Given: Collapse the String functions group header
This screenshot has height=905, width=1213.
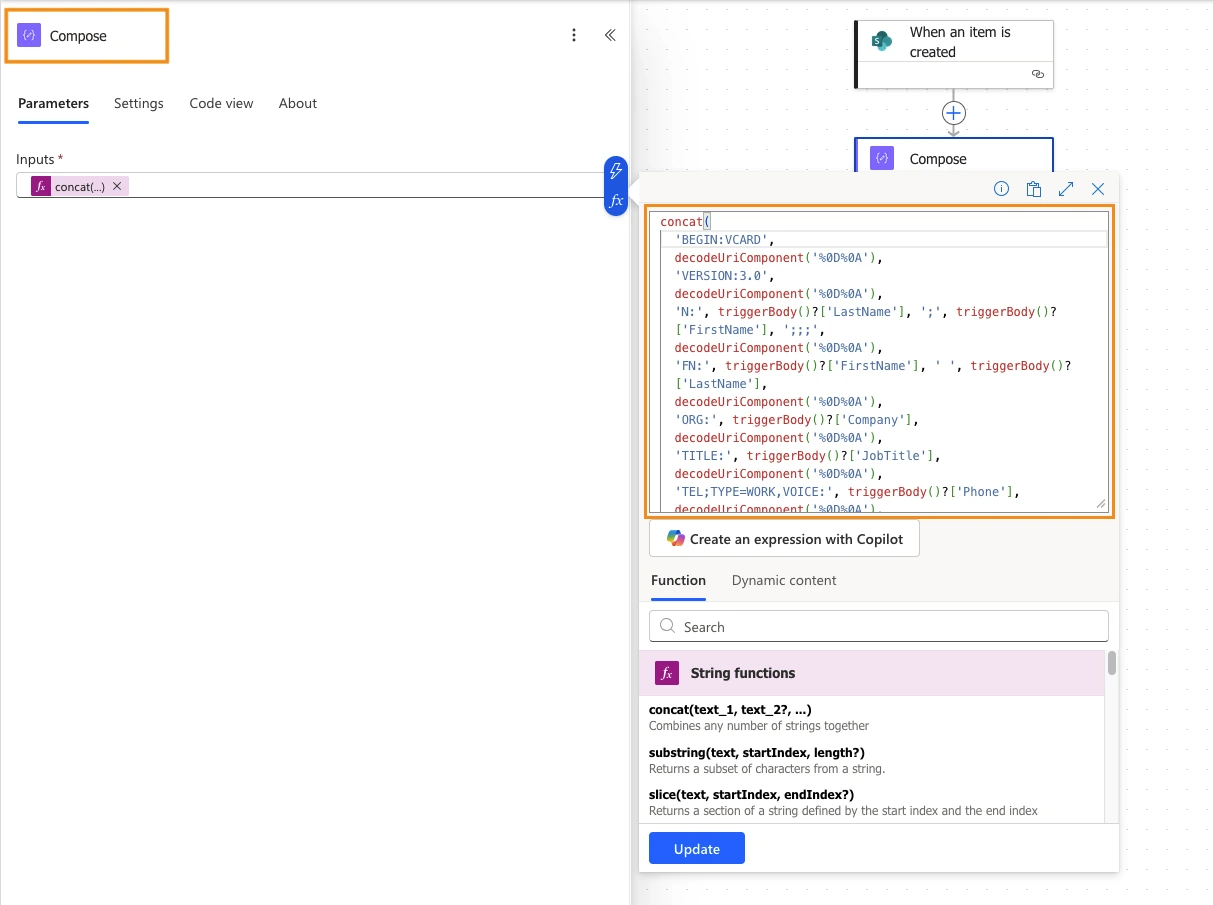Looking at the screenshot, I should 872,673.
